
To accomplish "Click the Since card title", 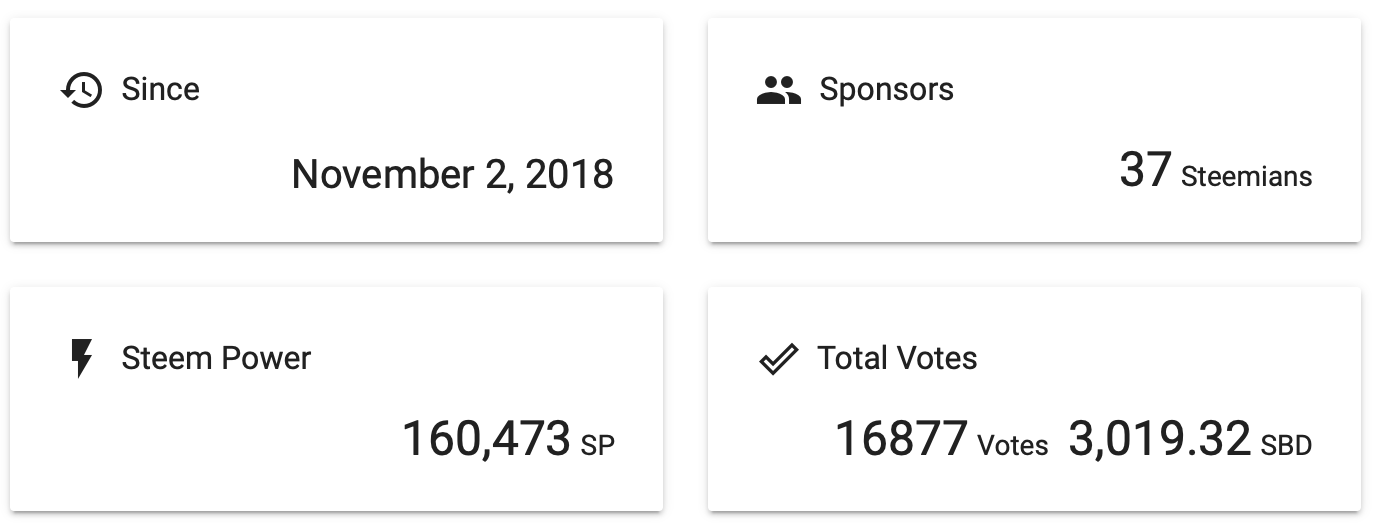I will tap(160, 89).
